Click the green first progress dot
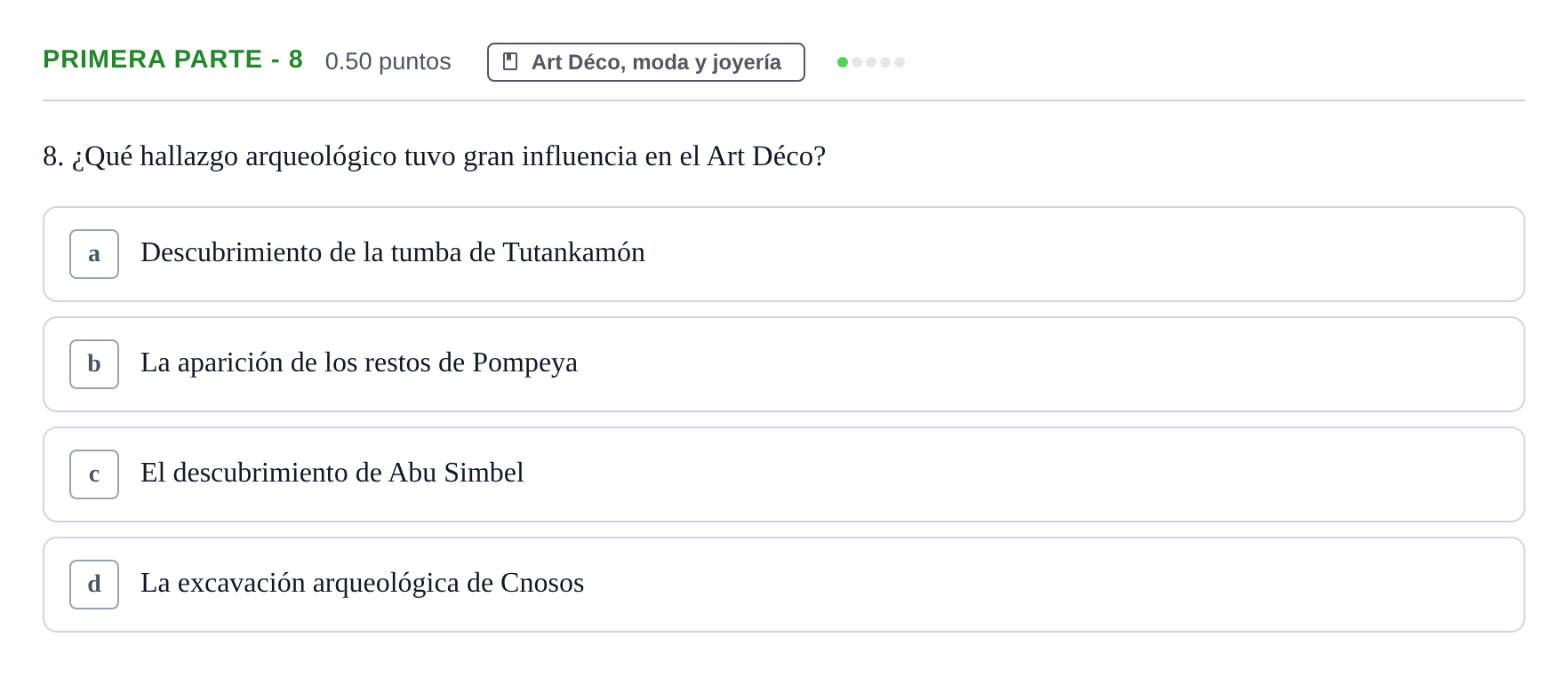 pos(843,62)
